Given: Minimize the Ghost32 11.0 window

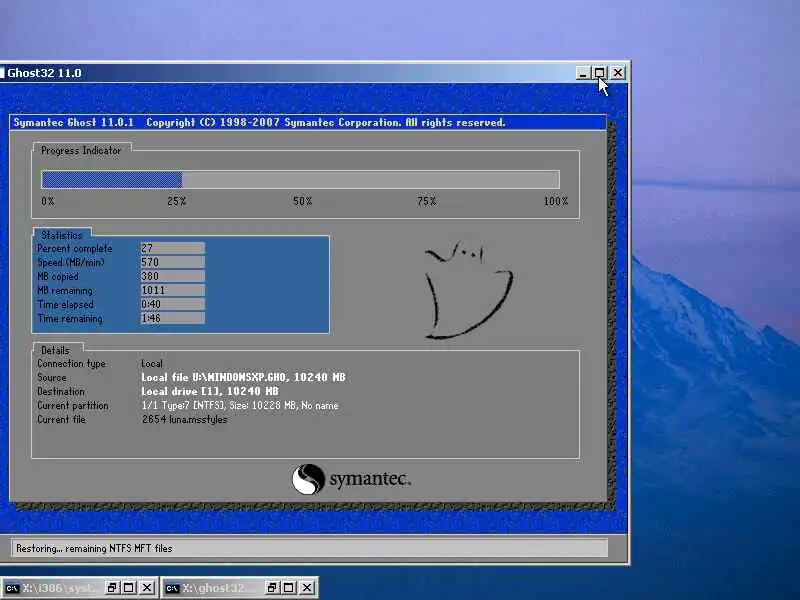Looking at the screenshot, I should click(x=583, y=73).
